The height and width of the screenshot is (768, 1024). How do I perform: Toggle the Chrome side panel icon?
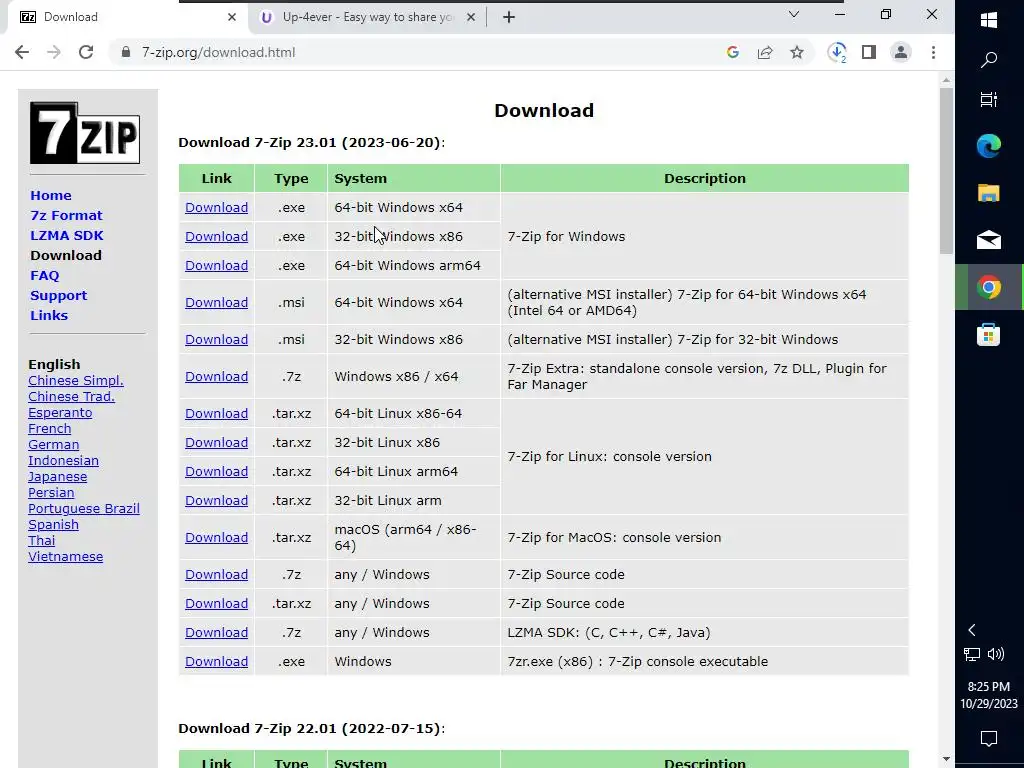tap(869, 52)
